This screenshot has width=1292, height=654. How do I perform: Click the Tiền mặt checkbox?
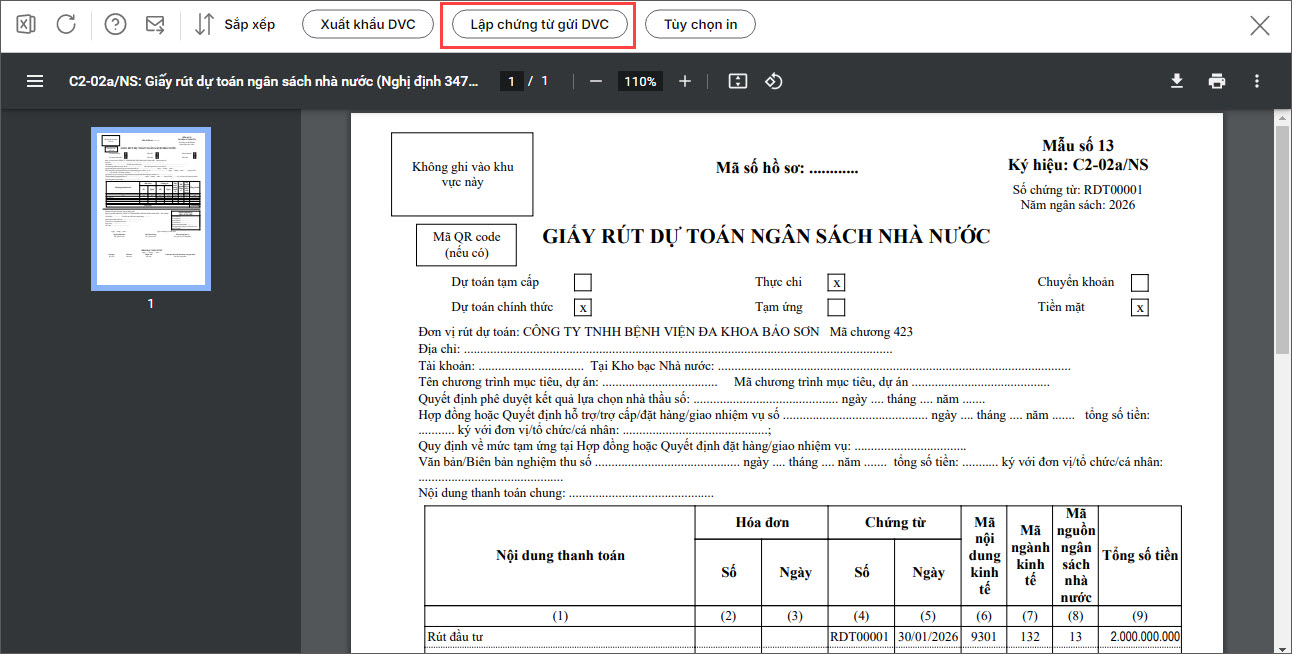click(x=1140, y=307)
